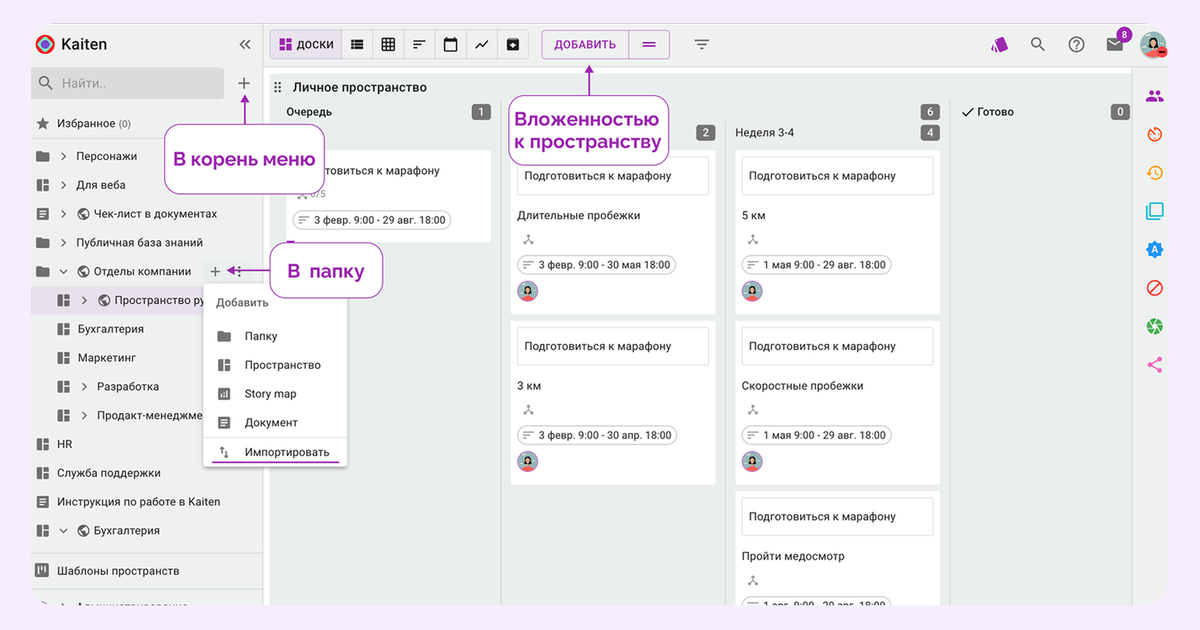The image size is (1200, 630).
Task: Open the user profile avatar in header
Action: tap(1154, 44)
